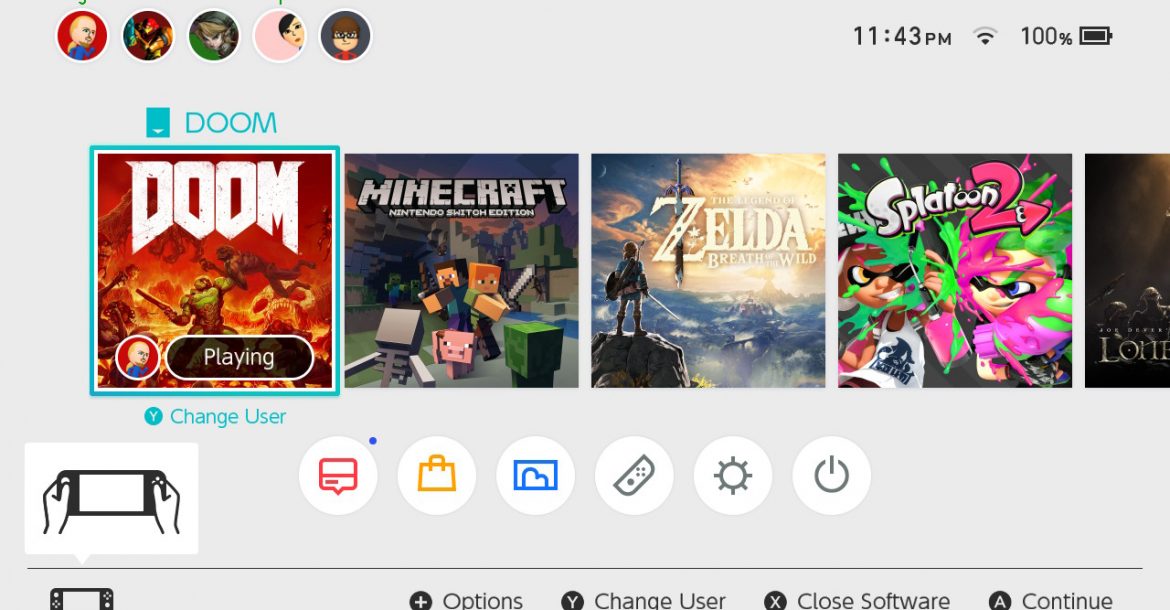Select the Minecraft Nintendo Switch Edition tile

pos(462,270)
